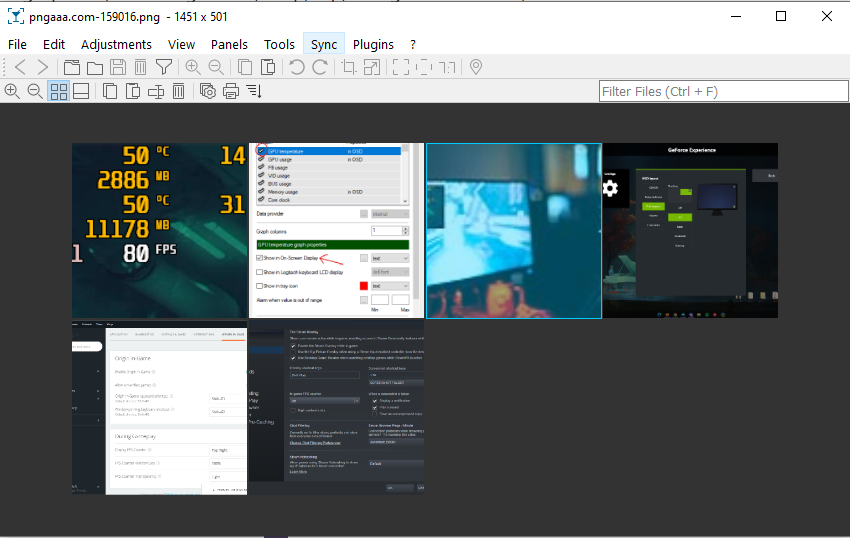Select the GeForce Experience thumbnail
This screenshot has width=850, height=538.
[690, 230]
